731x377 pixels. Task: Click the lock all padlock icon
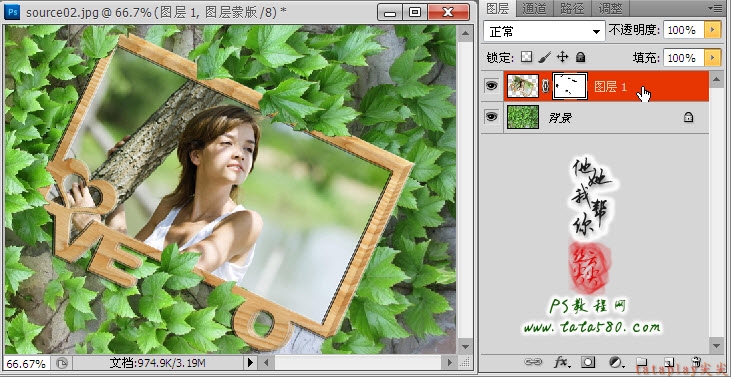pos(580,57)
